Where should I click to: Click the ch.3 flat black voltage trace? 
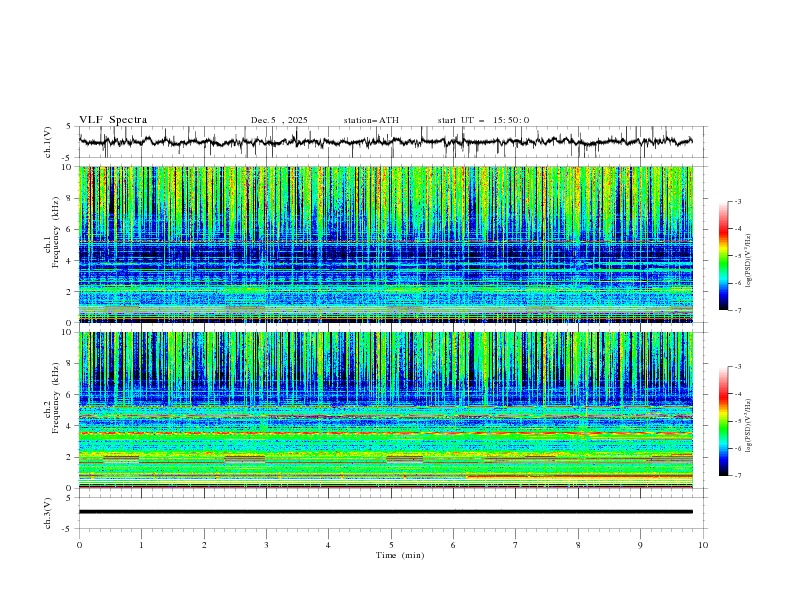pos(386,512)
